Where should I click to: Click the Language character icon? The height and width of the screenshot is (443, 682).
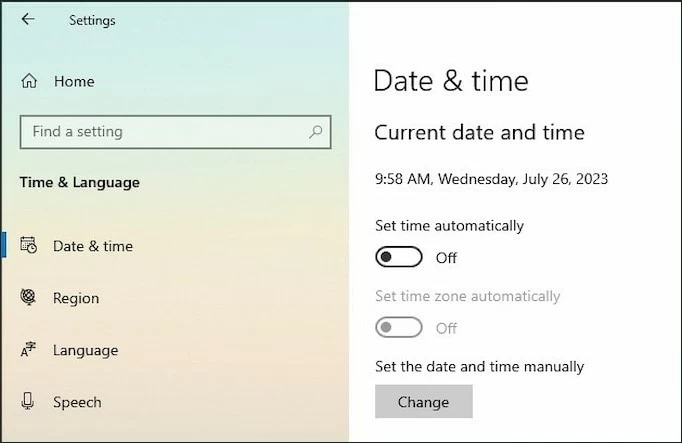[x=29, y=350]
